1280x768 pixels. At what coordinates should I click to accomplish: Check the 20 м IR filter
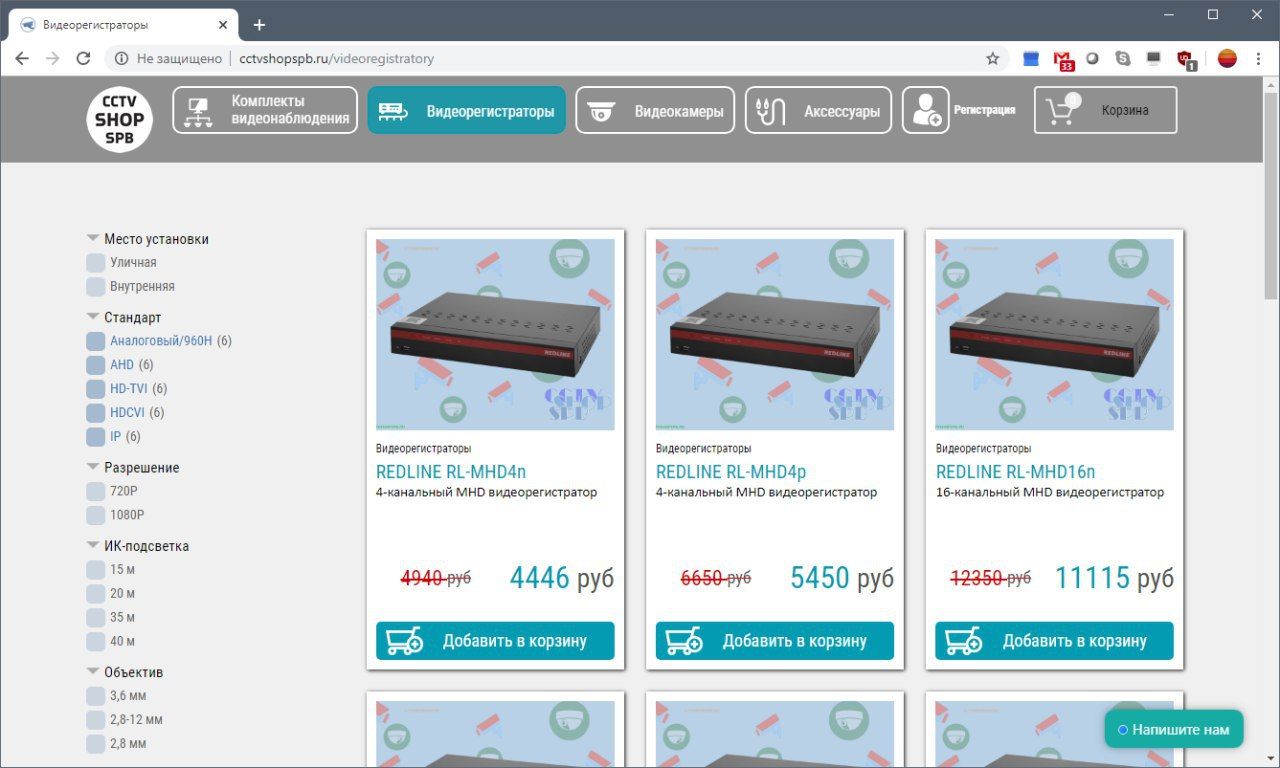tap(95, 593)
